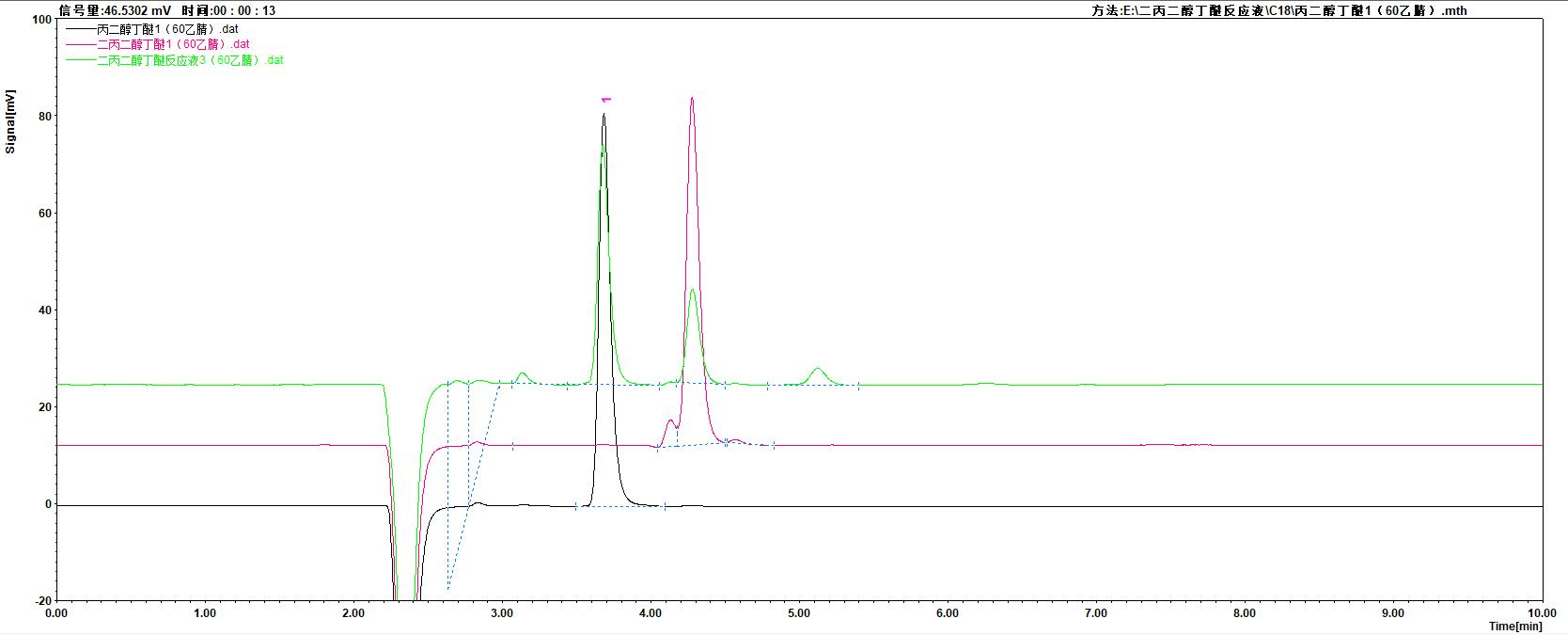Click the apex of the tall black peak
The width and height of the screenshot is (1568, 635).
point(604,116)
